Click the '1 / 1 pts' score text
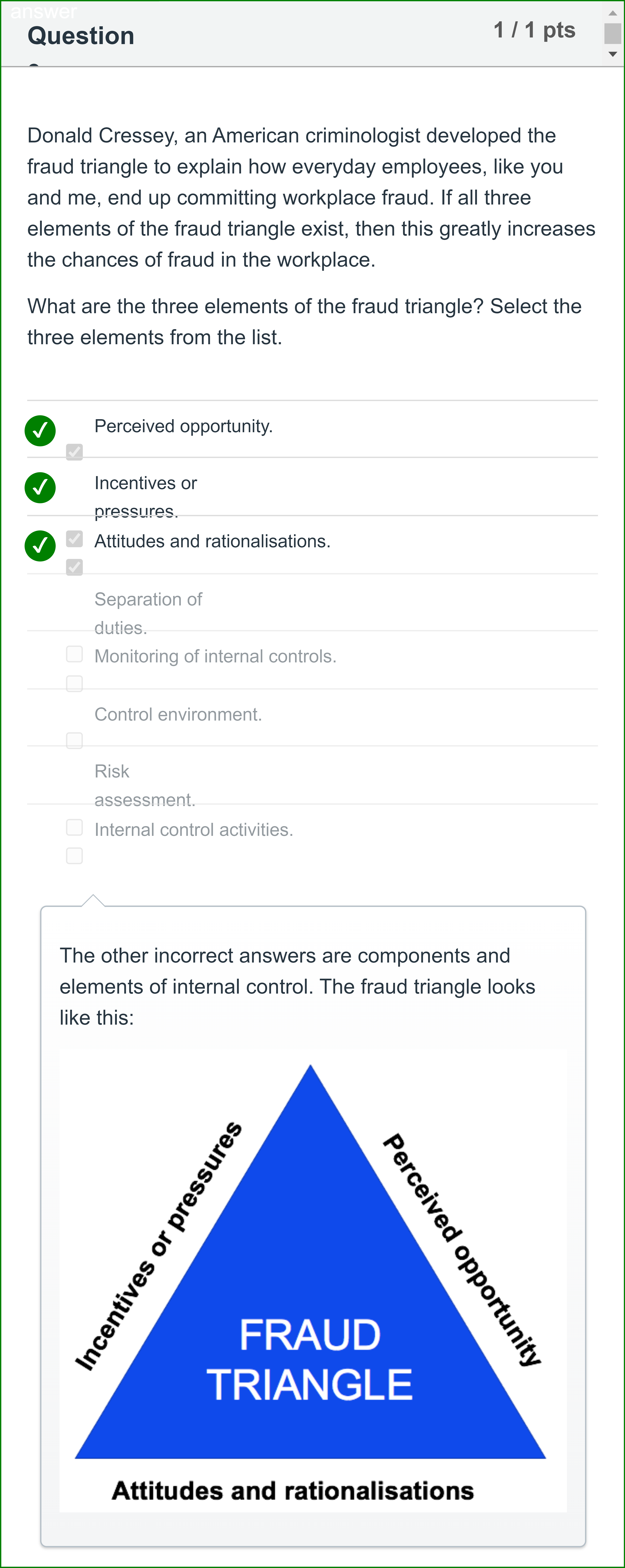 (x=534, y=30)
